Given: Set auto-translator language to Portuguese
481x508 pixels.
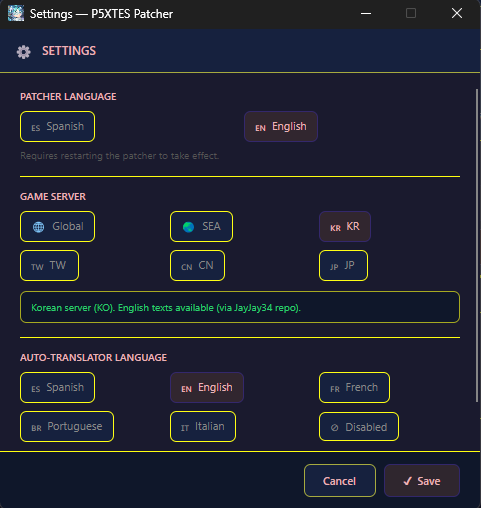Looking at the screenshot, I should (x=67, y=427).
